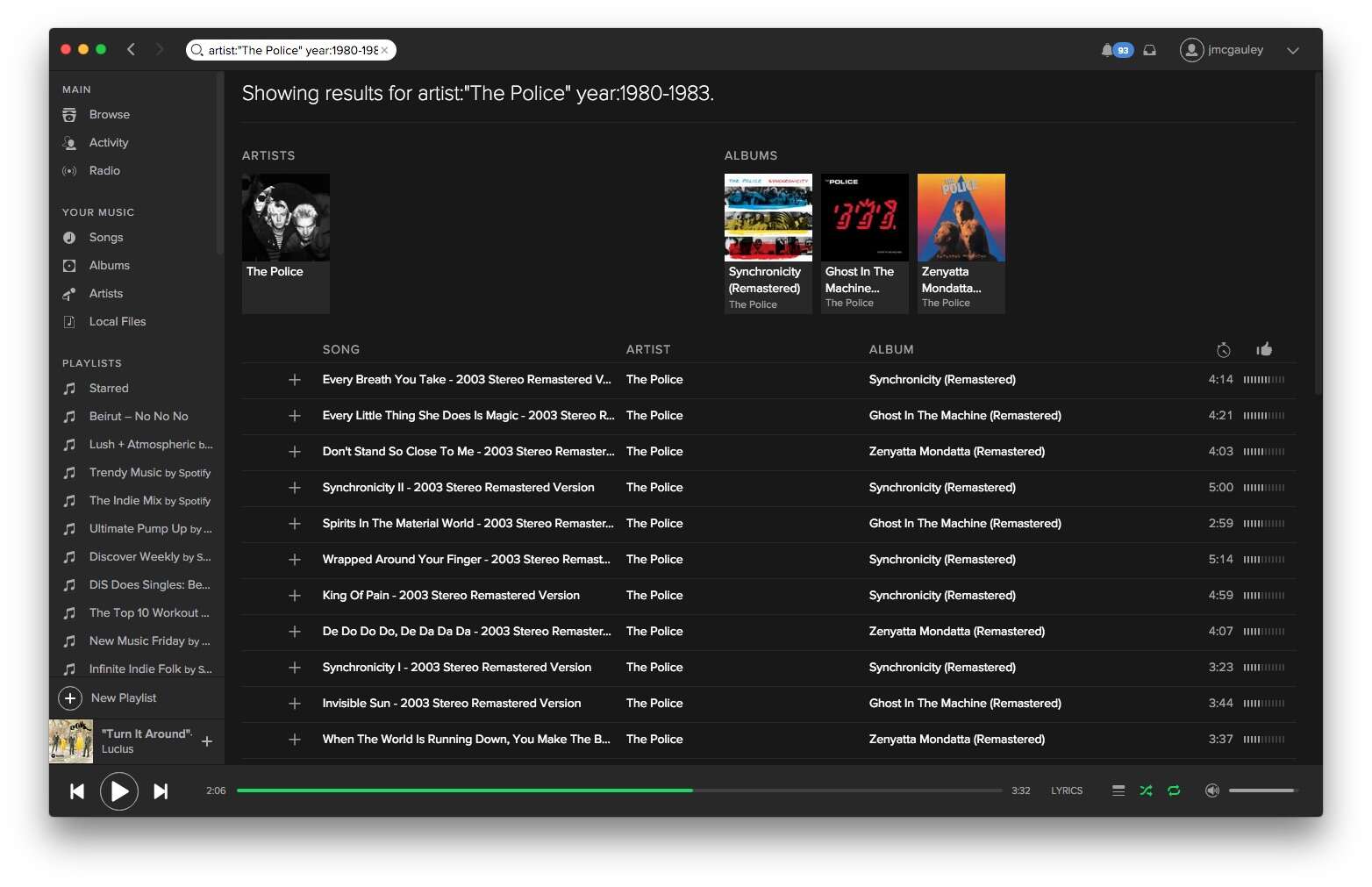Screen dimensions: 1372x887
Task: Go to Artists in Your Music
Action: 106,293
